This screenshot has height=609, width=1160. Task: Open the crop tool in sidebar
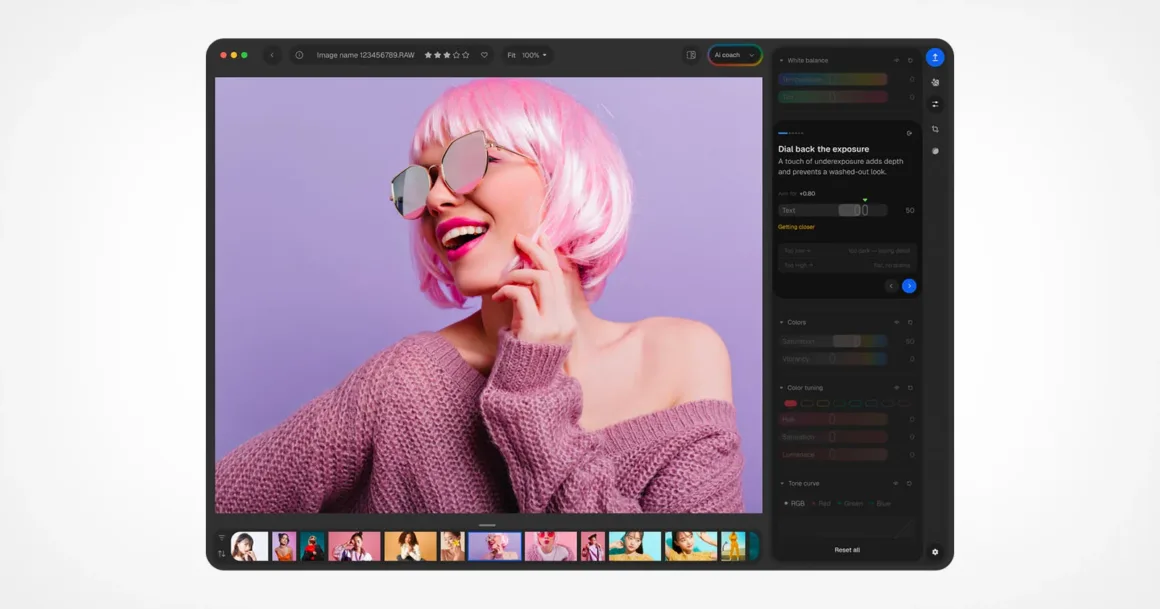[x=935, y=129]
